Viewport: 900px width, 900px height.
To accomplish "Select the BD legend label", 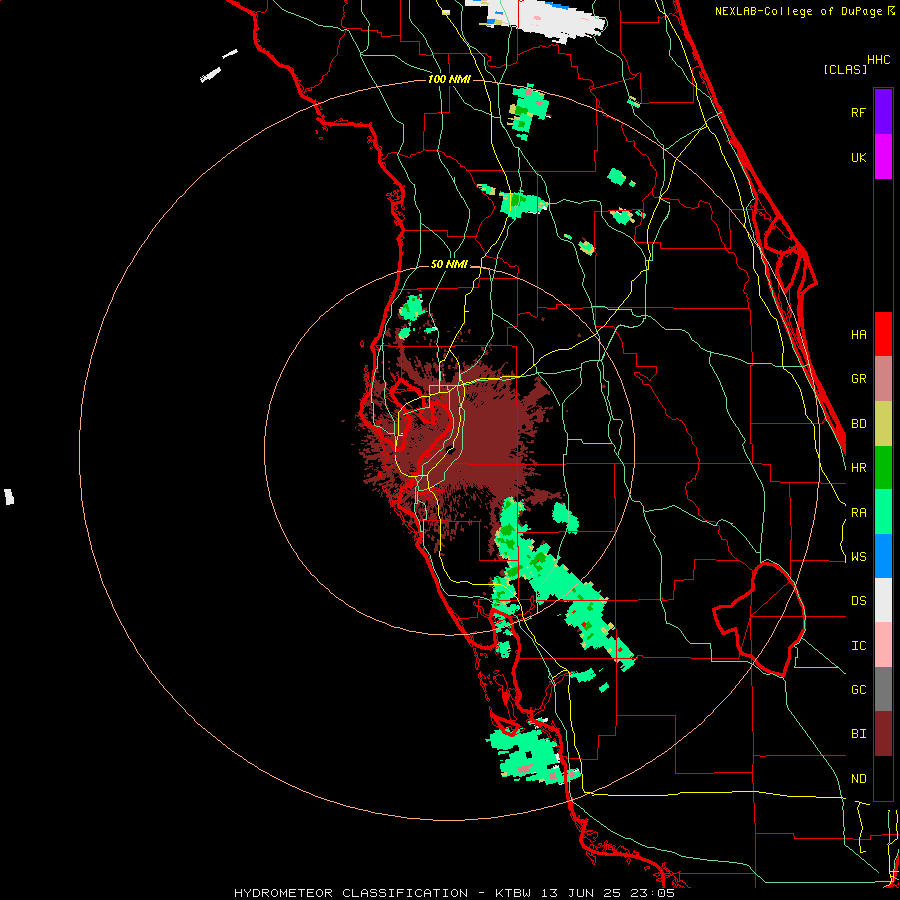I will tap(858, 424).
